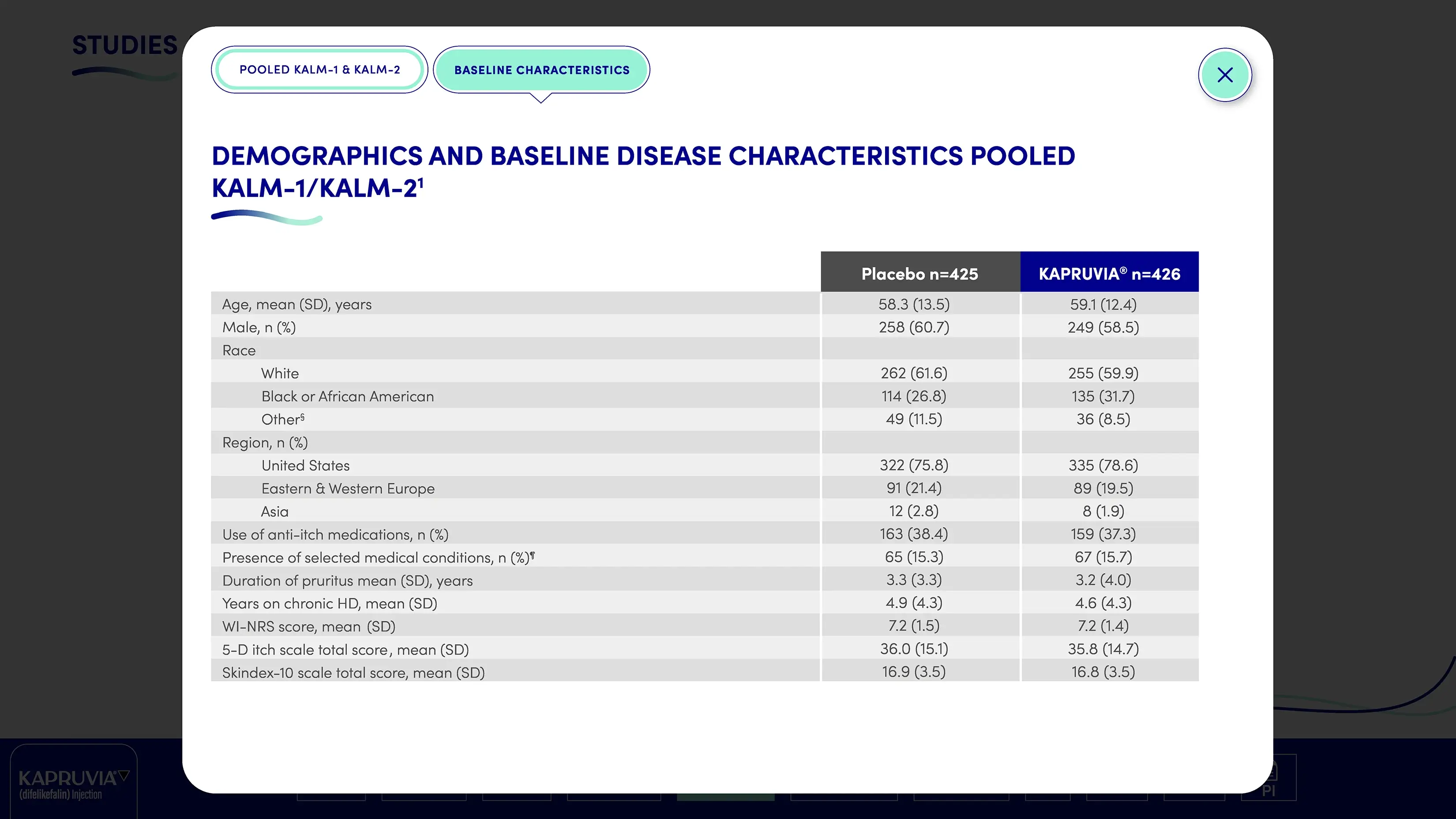Click the reference 1 superscript in title
Image resolution: width=1456 pixels, height=819 pixels.
[420, 181]
